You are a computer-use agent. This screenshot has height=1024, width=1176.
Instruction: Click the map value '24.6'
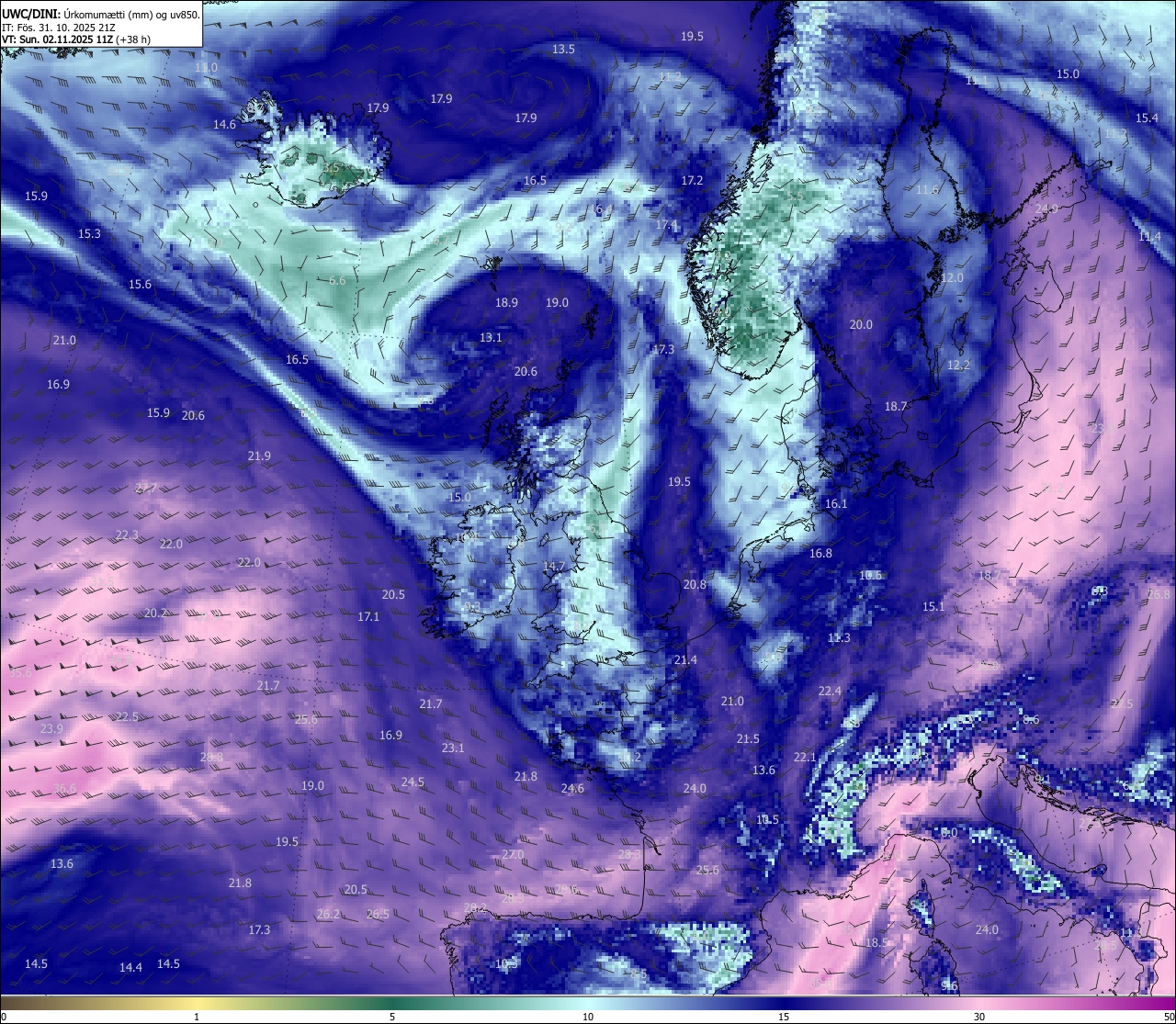[572, 788]
